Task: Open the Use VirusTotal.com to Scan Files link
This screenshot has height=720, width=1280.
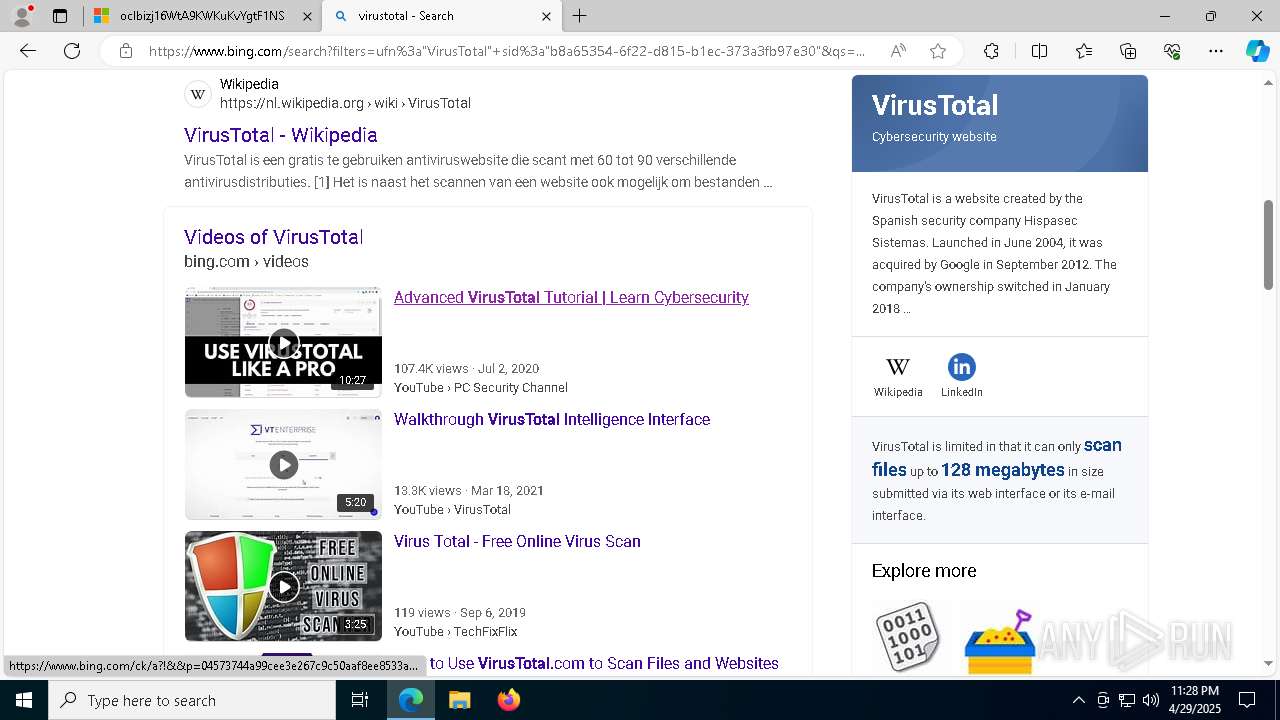Action: 604,663
